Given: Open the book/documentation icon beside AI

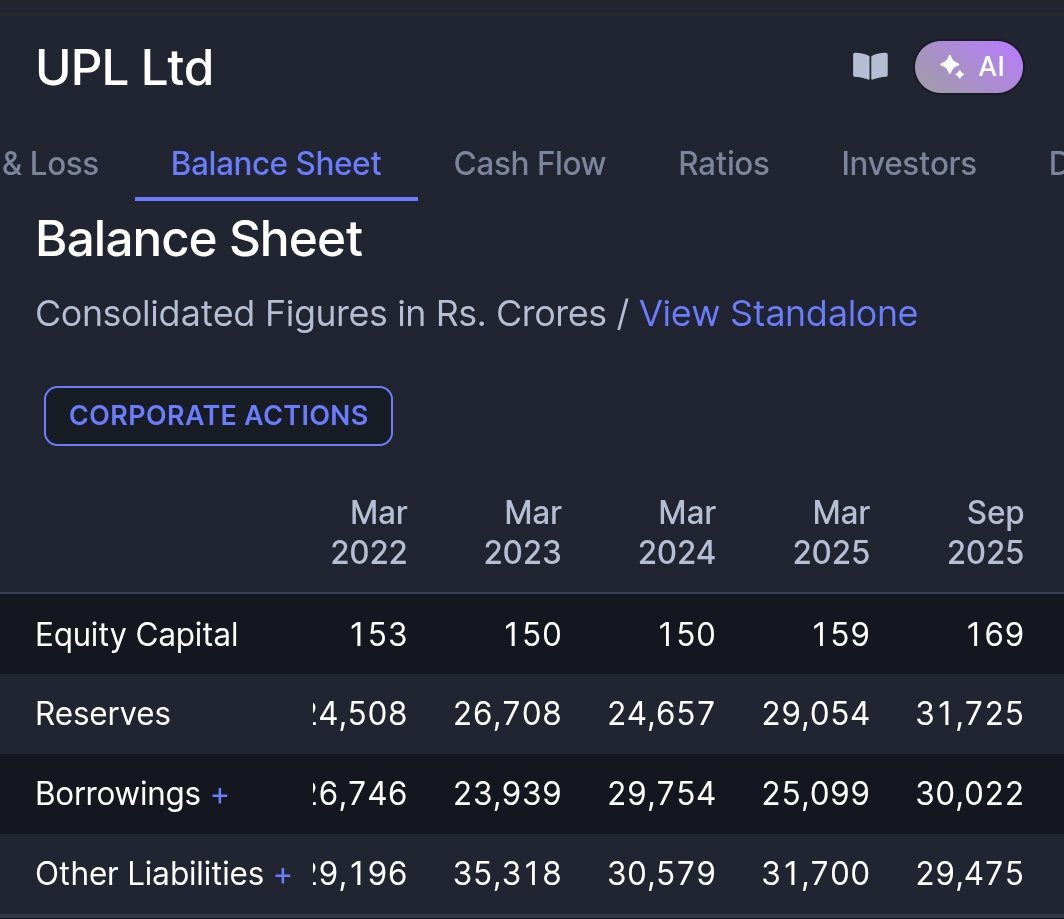Looking at the screenshot, I should coord(870,67).
